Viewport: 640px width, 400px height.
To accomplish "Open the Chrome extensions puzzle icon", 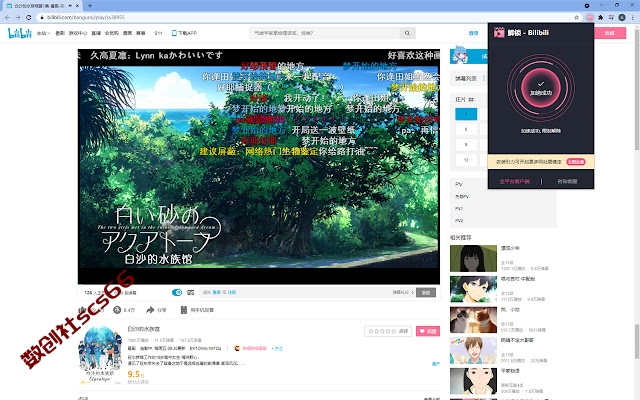I will pyautogui.click(x=600, y=17).
